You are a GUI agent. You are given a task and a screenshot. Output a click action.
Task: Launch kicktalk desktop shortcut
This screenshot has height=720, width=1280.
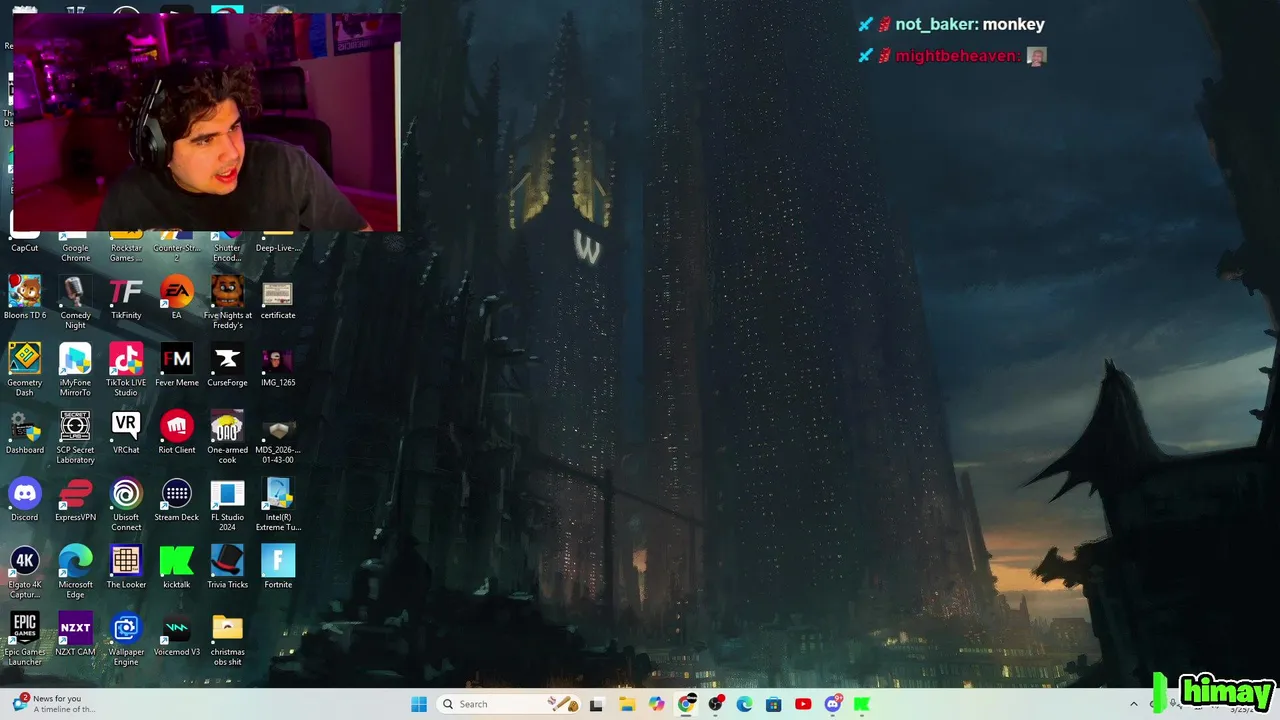click(177, 567)
